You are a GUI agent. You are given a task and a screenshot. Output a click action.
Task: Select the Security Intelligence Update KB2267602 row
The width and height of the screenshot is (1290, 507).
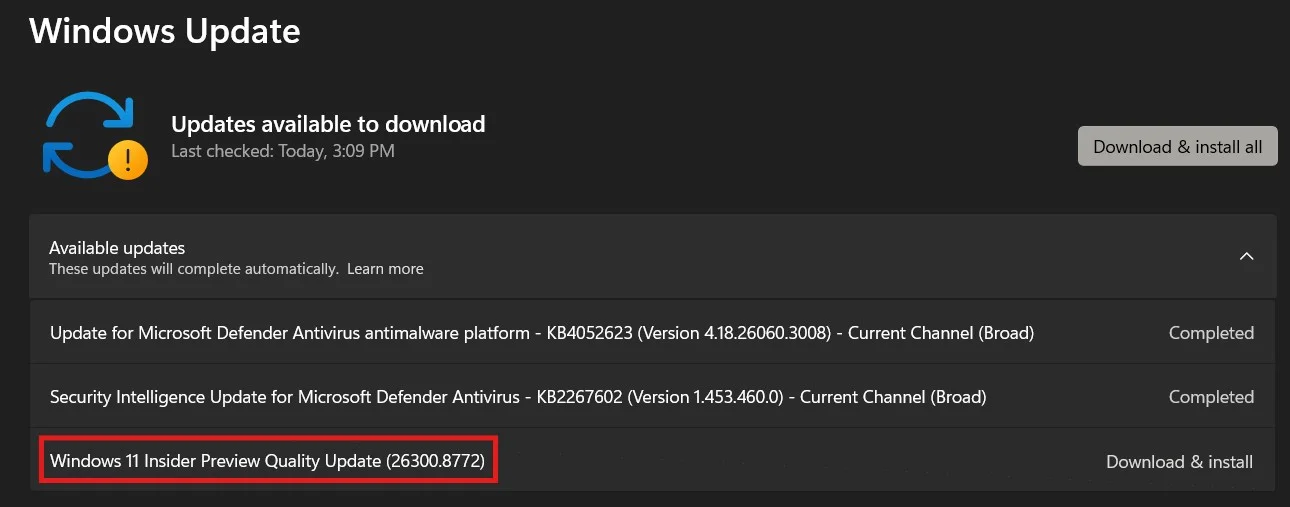tap(653, 397)
